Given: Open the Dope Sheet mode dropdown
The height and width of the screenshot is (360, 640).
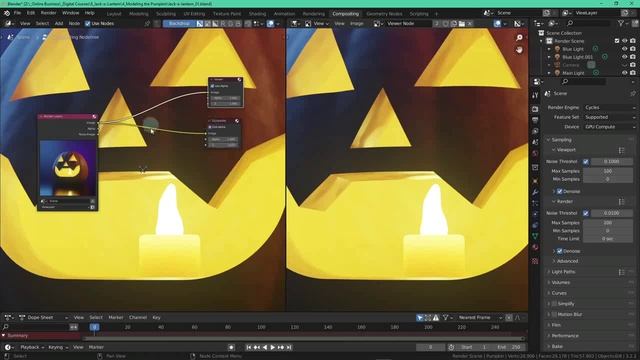Looking at the screenshot, I should click(x=43, y=318).
